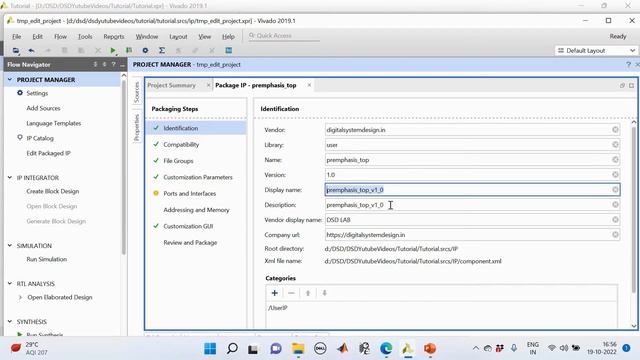Open the Reports menu

coord(113,36)
